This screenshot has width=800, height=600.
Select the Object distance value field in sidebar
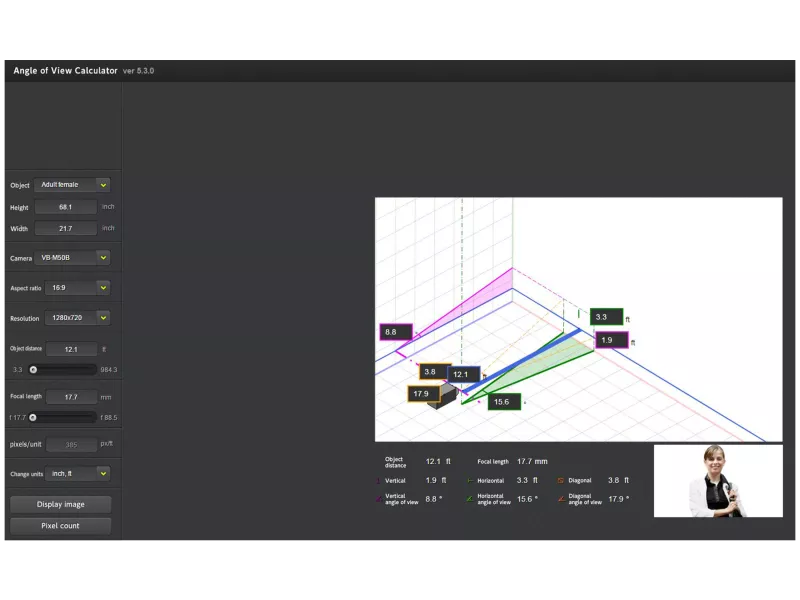[72, 349]
